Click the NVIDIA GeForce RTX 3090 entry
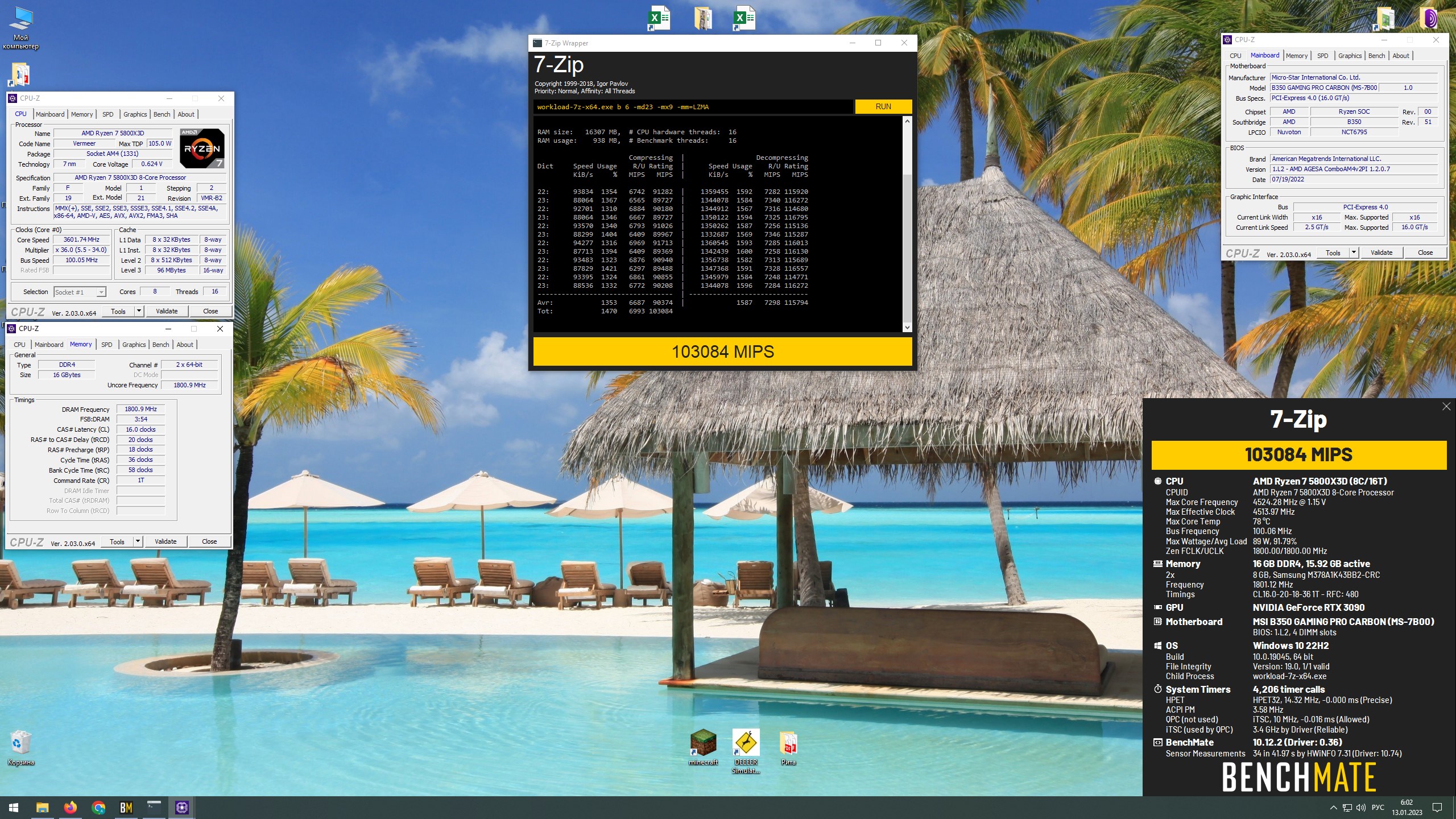This screenshot has height=819, width=1456. click(1308, 607)
